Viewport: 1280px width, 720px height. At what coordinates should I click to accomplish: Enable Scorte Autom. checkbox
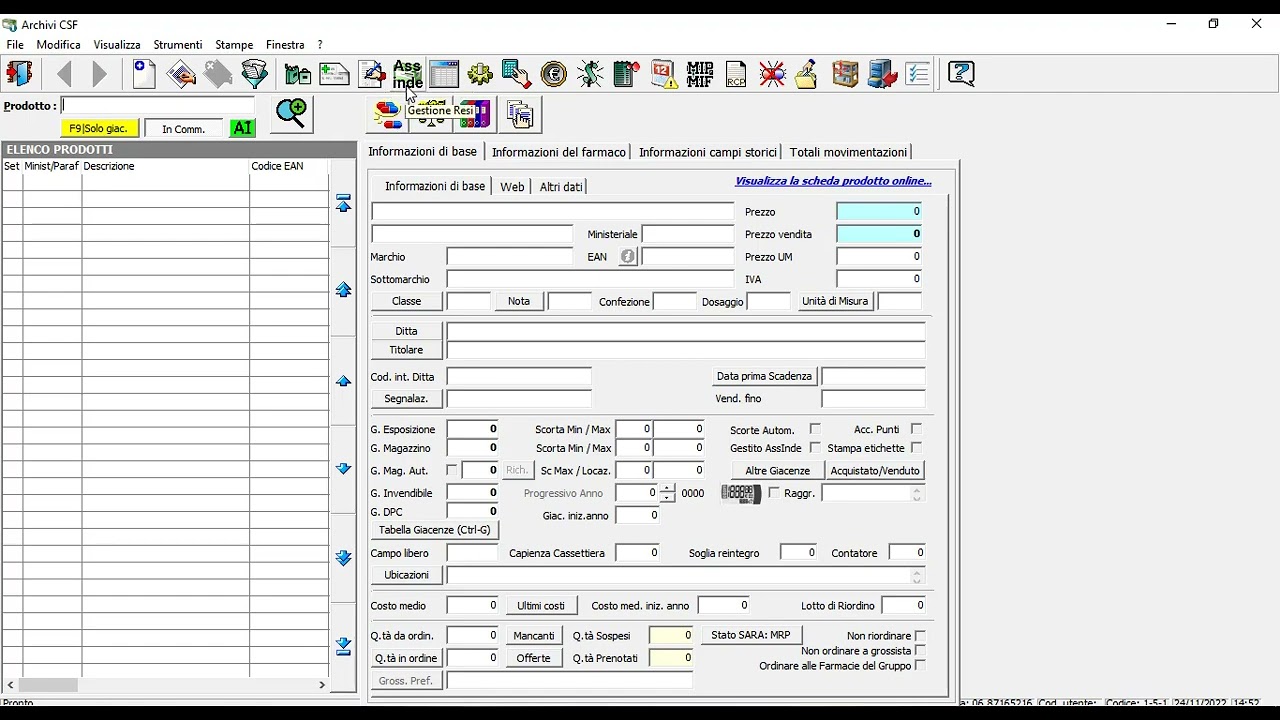click(815, 429)
